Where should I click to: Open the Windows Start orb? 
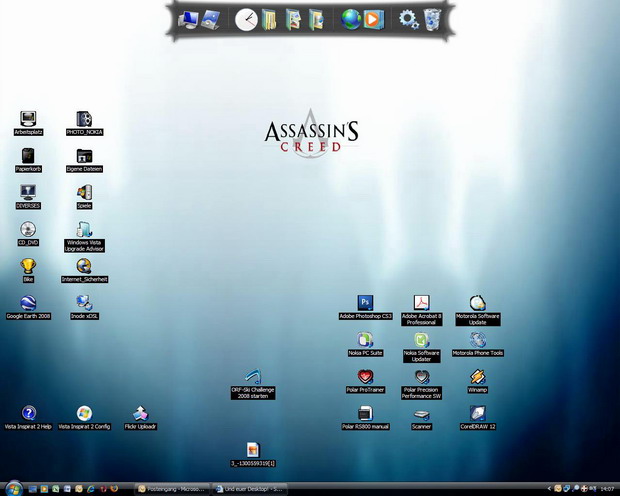(x=14, y=489)
